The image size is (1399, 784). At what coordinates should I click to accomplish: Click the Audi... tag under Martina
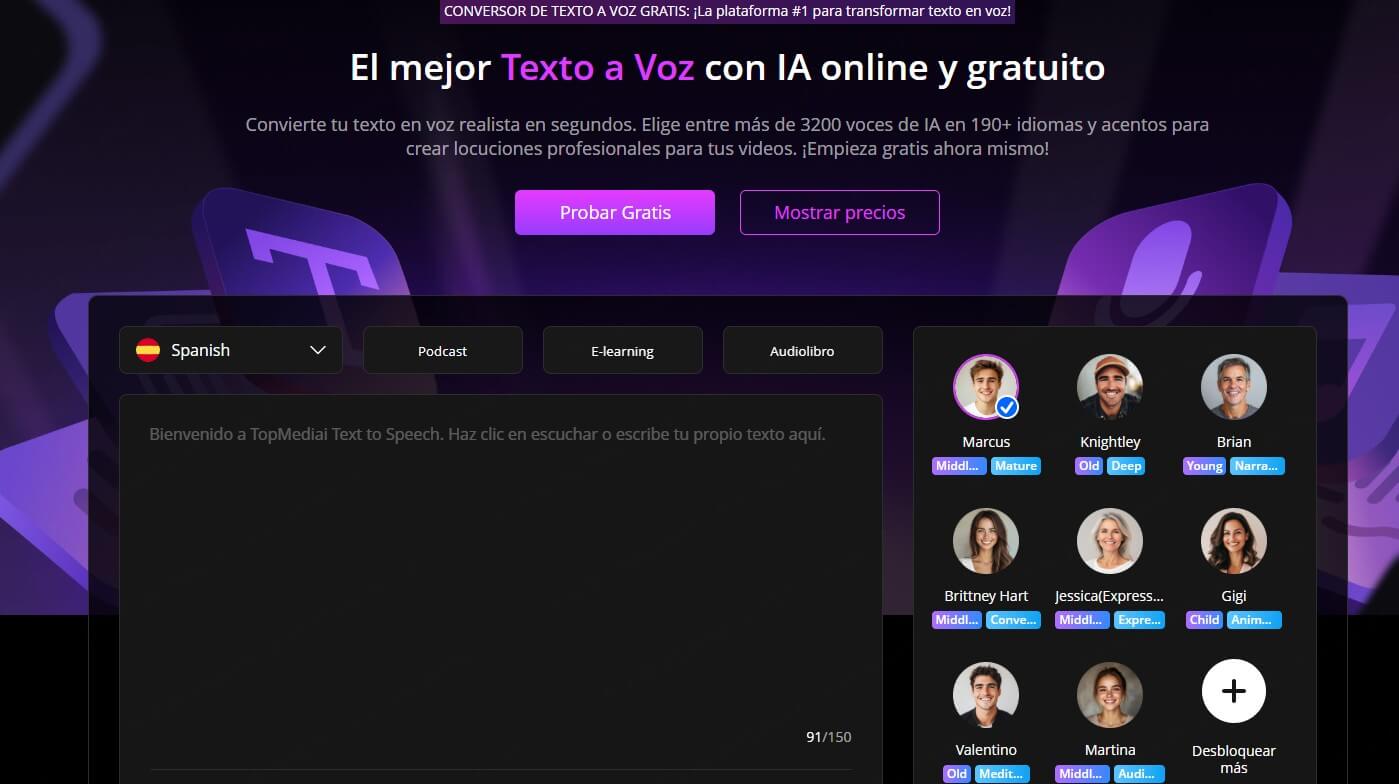pyautogui.click(x=1139, y=774)
